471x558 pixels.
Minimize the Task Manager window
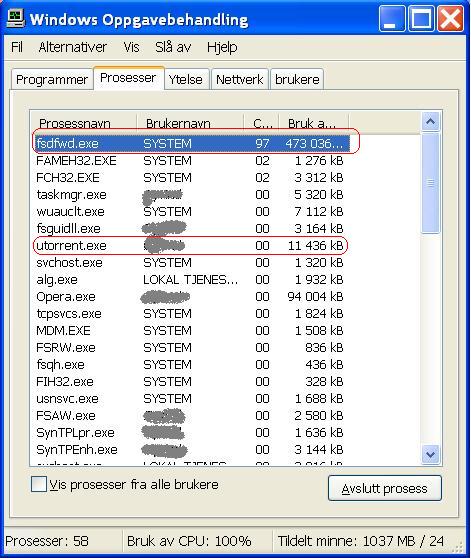tap(391, 19)
